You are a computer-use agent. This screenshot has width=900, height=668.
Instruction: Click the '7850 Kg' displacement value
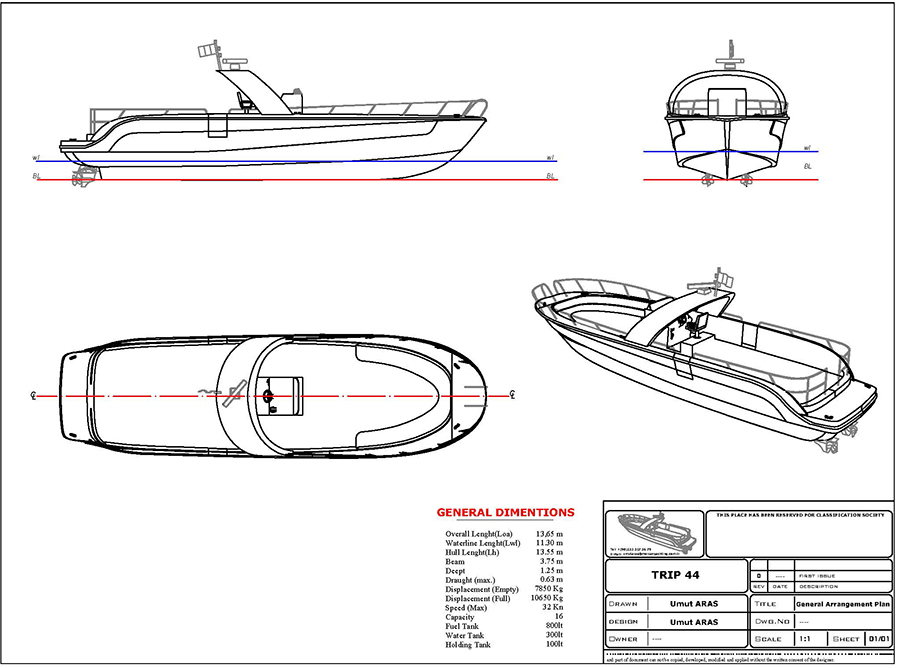(x=549, y=589)
